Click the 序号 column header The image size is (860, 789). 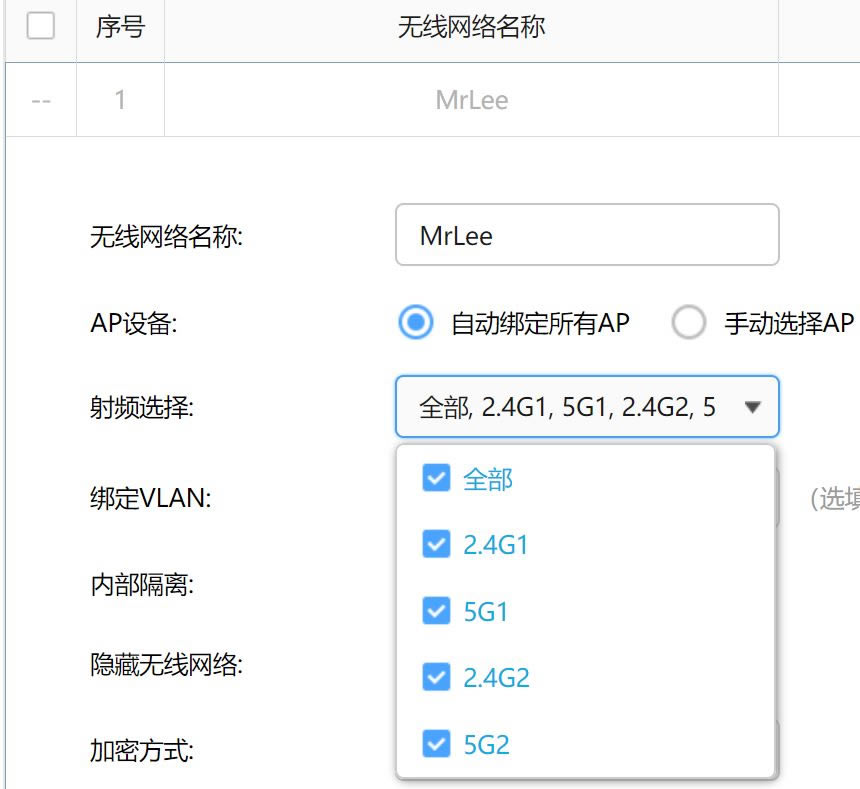[x=120, y=27]
